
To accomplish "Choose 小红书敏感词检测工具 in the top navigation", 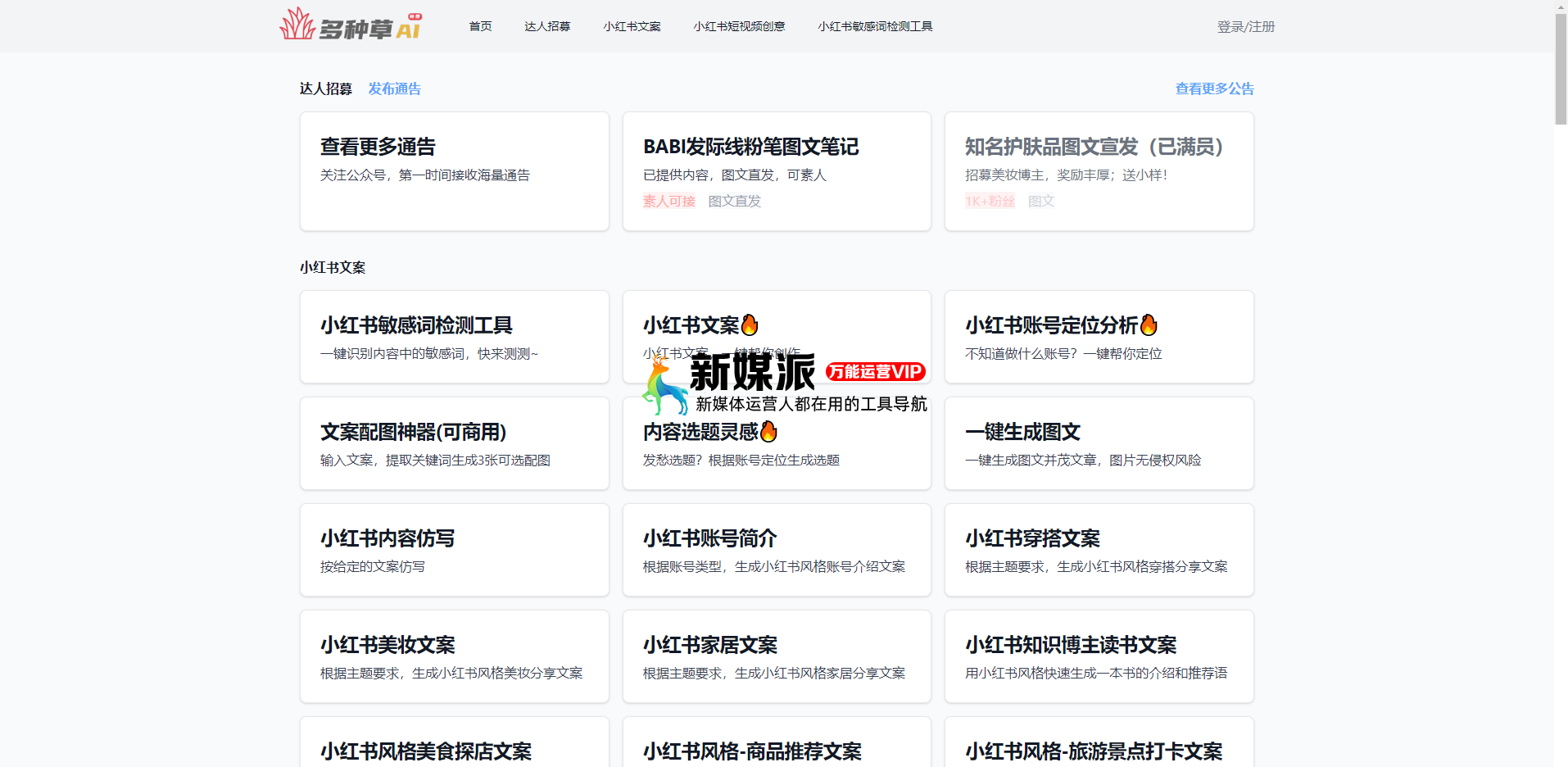I will [x=875, y=26].
